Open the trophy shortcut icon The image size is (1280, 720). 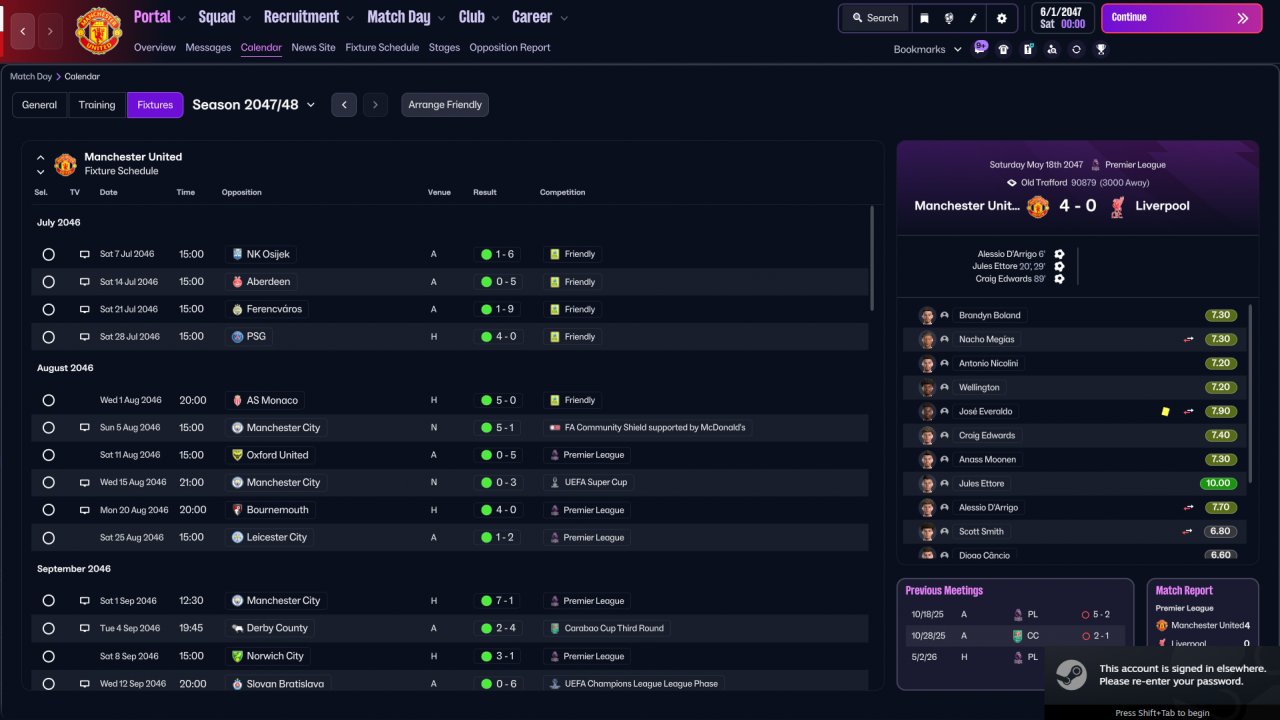[x=1101, y=49]
